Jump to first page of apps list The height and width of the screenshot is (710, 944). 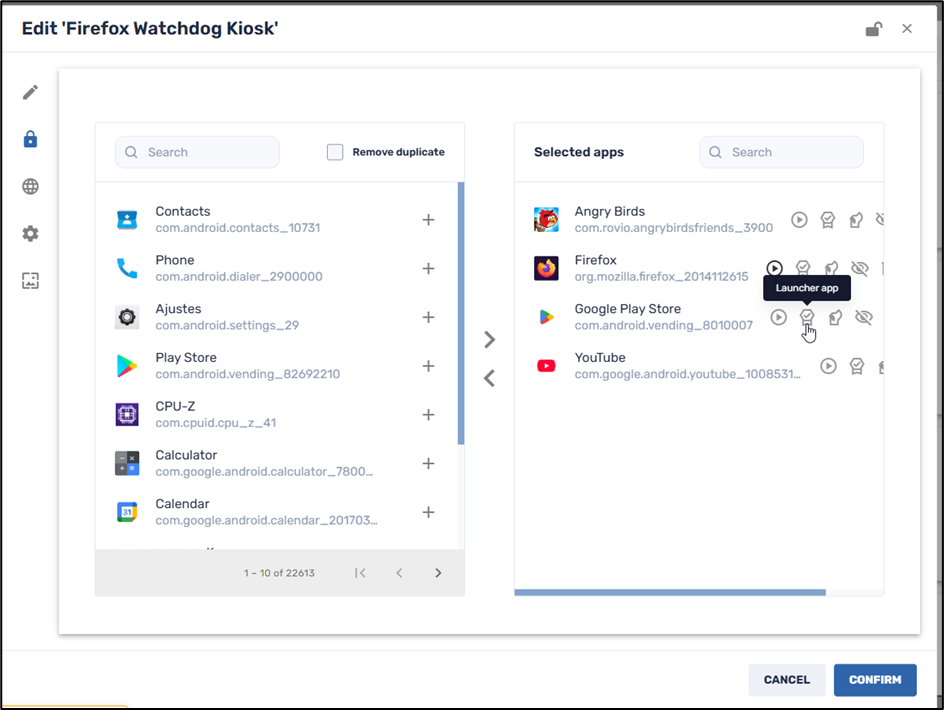coord(360,572)
